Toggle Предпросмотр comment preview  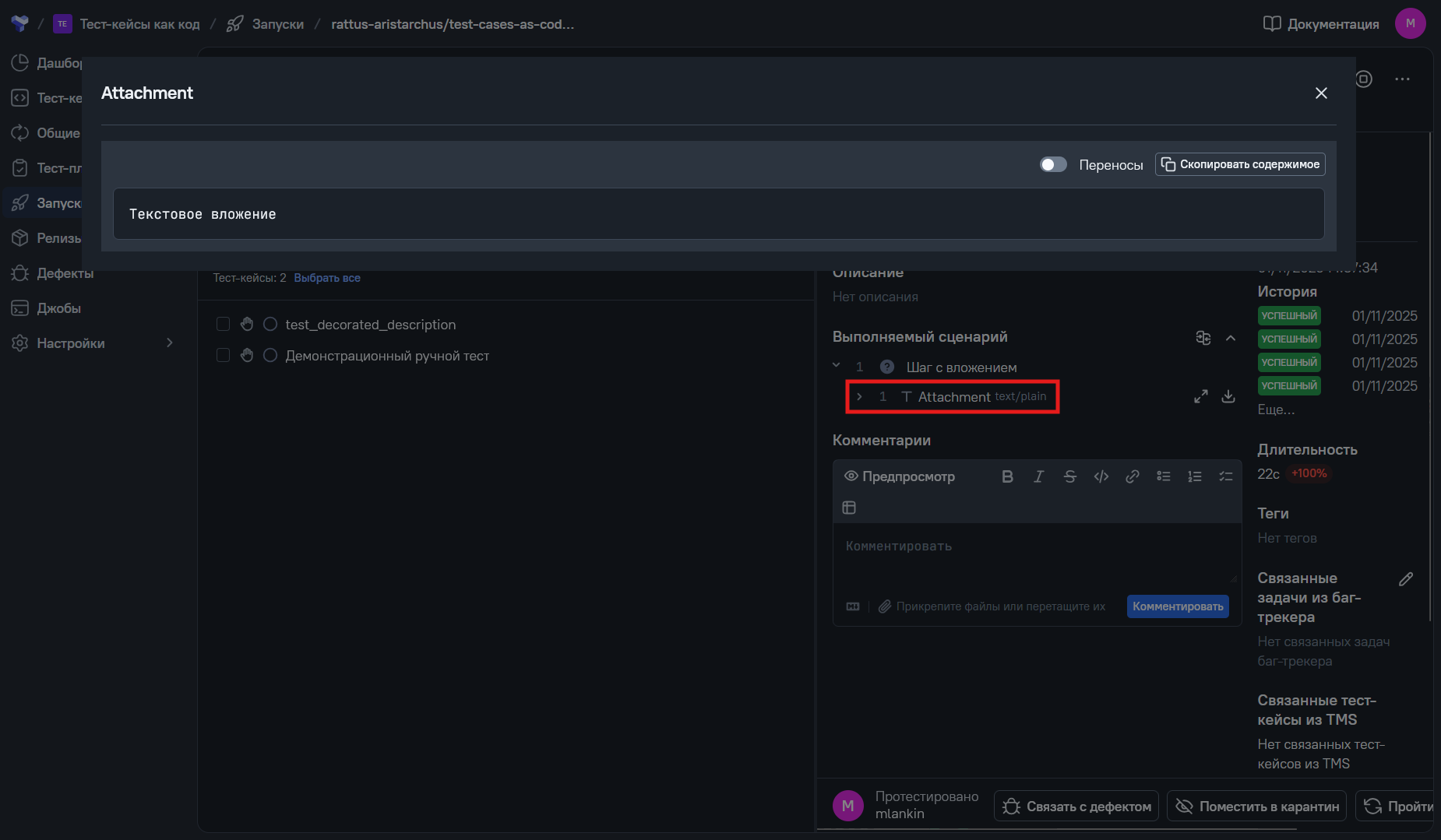(900, 476)
